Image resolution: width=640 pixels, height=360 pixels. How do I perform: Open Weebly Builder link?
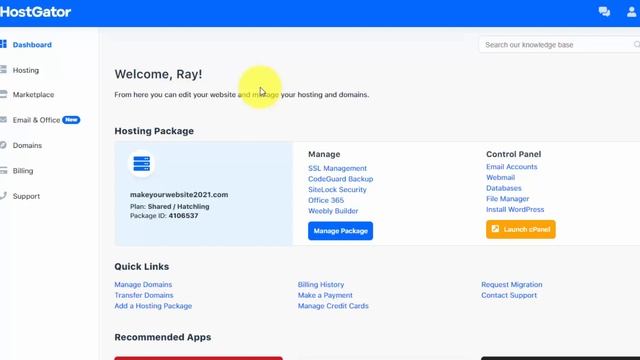point(333,211)
